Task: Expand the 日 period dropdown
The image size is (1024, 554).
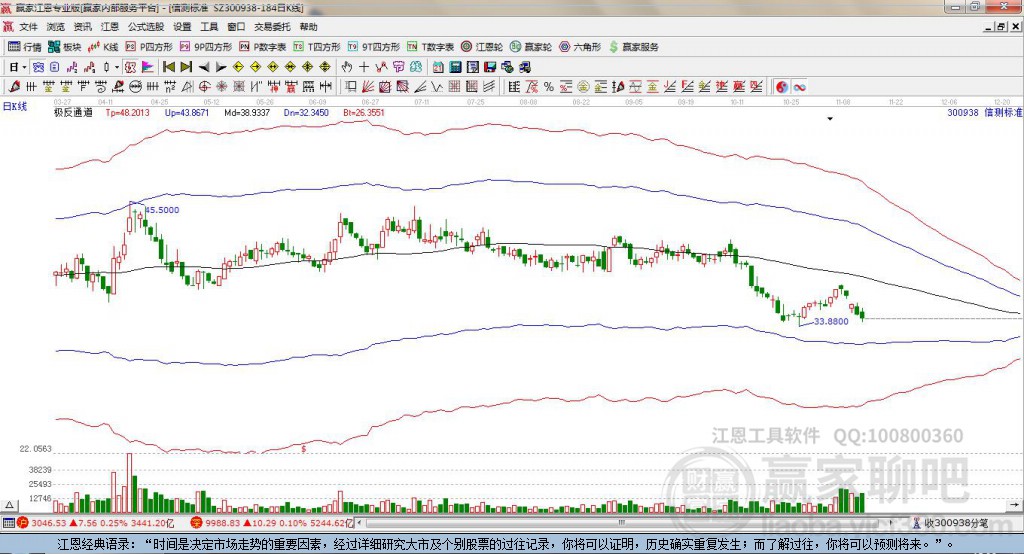Action: (x=24, y=67)
